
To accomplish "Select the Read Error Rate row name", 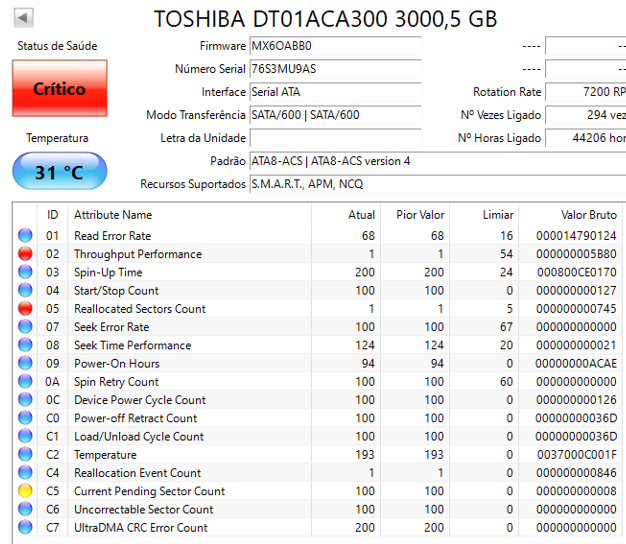I will pyautogui.click(x=113, y=236).
